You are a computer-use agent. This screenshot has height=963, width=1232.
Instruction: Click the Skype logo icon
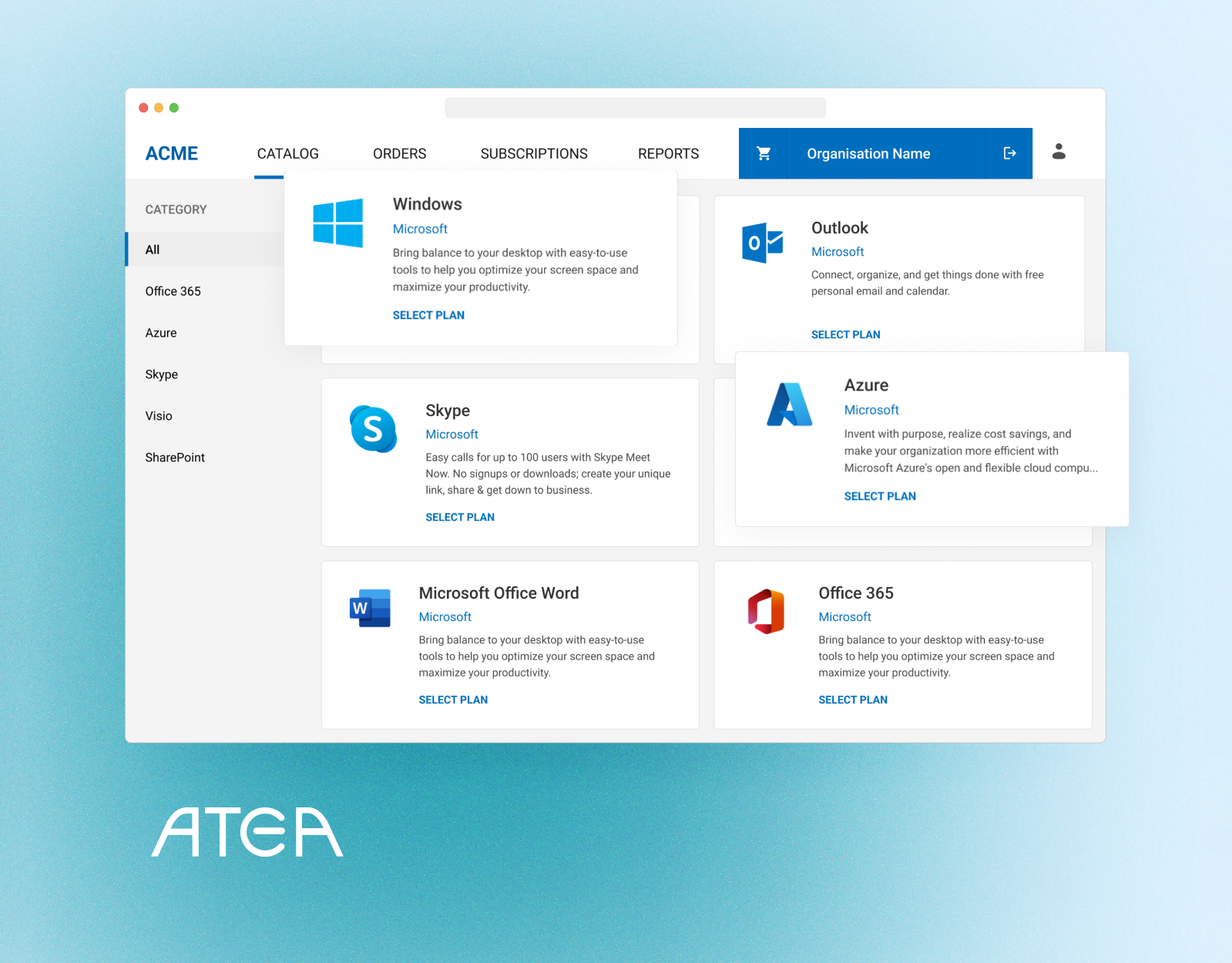(x=374, y=428)
